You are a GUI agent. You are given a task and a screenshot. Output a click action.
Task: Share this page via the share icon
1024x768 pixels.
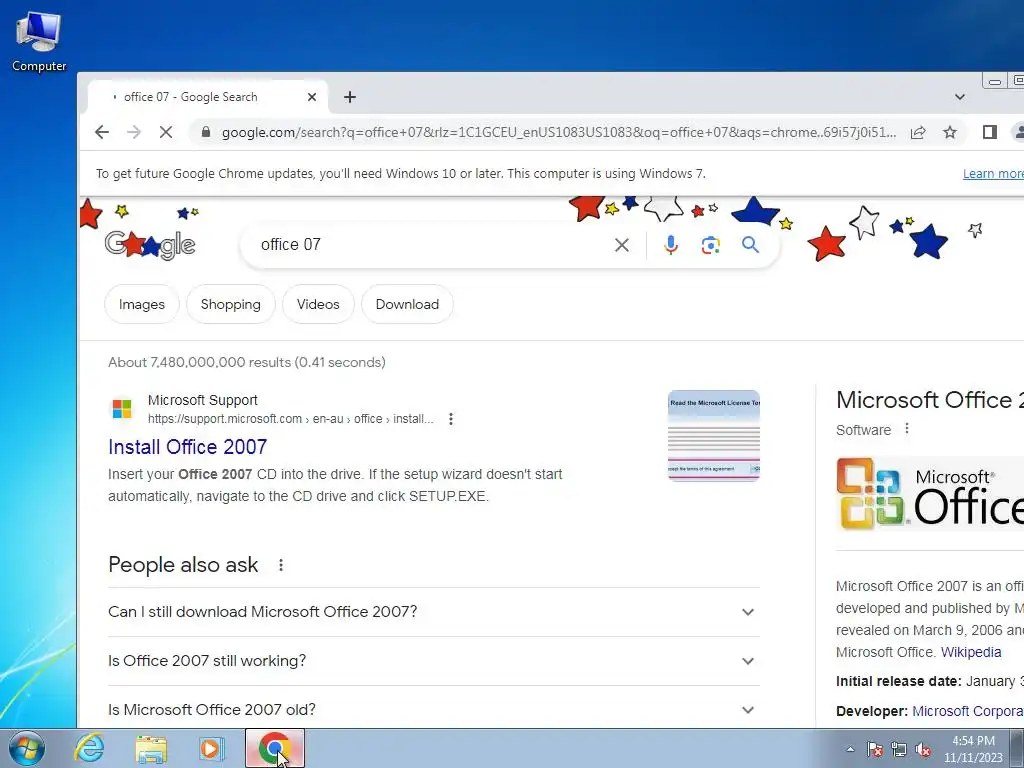[918, 133]
